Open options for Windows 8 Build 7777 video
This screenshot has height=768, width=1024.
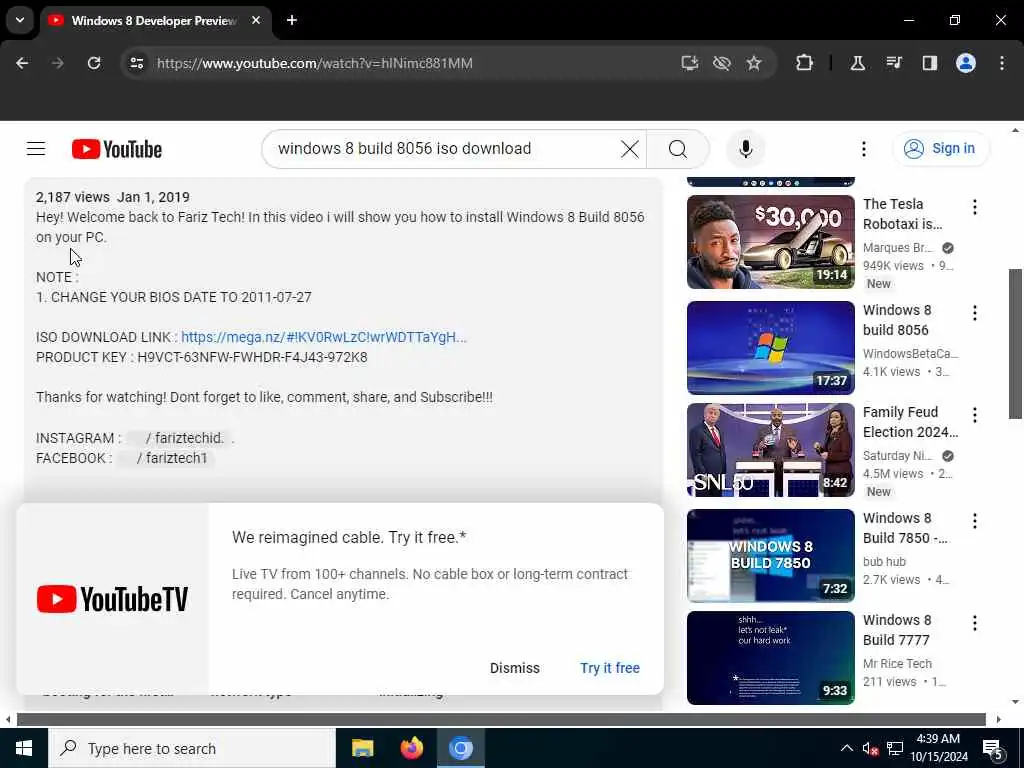coord(974,622)
